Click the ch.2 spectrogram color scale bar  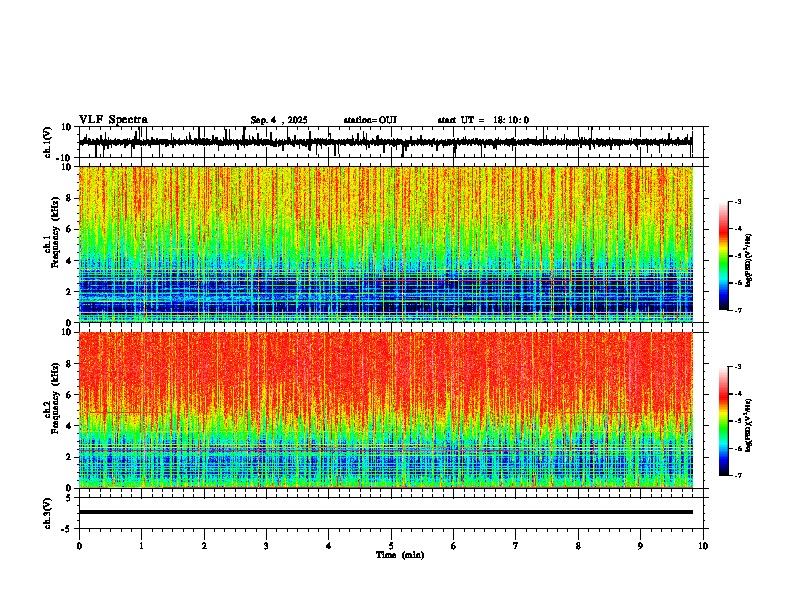[x=723, y=421]
